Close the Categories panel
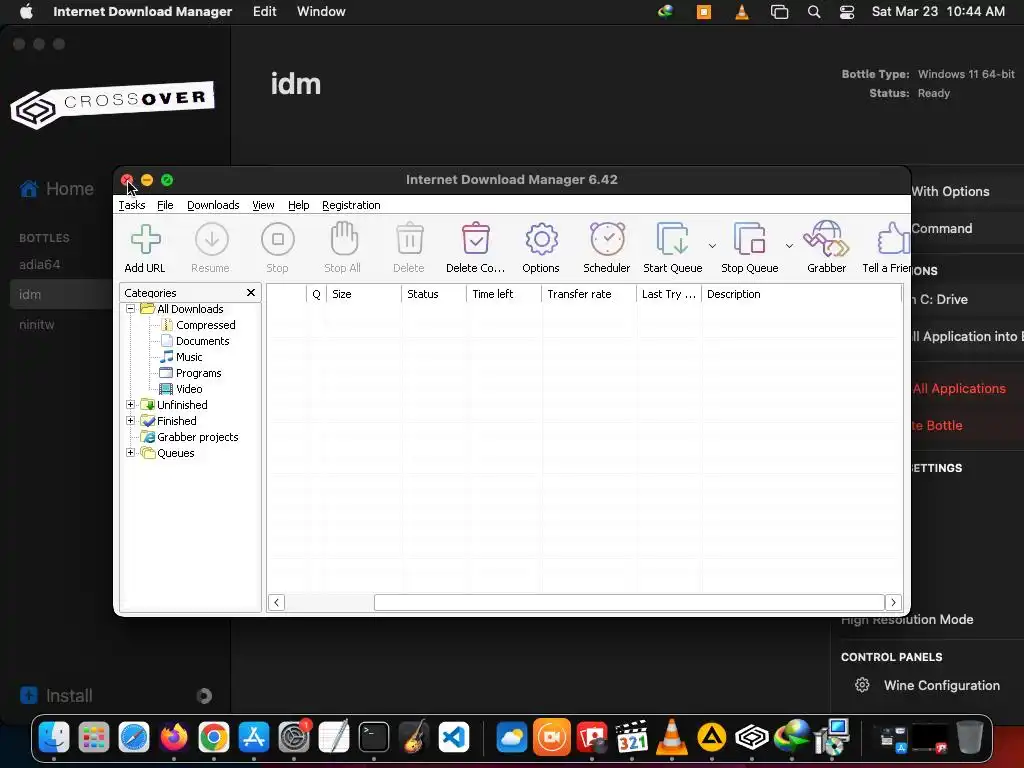This screenshot has width=1024, height=768. point(251,293)
